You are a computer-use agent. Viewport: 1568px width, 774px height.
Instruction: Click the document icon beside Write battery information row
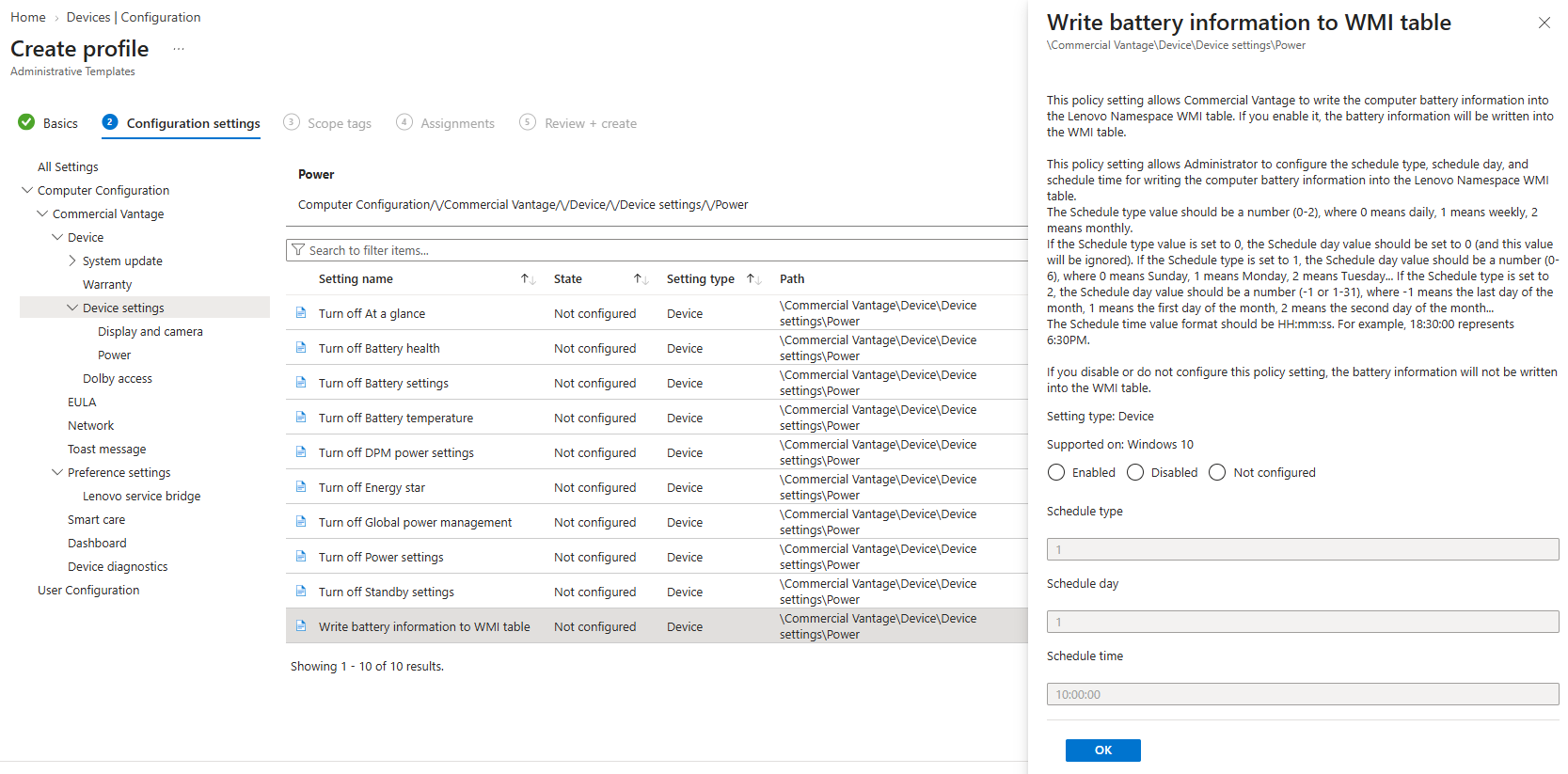tap(301, 625)
